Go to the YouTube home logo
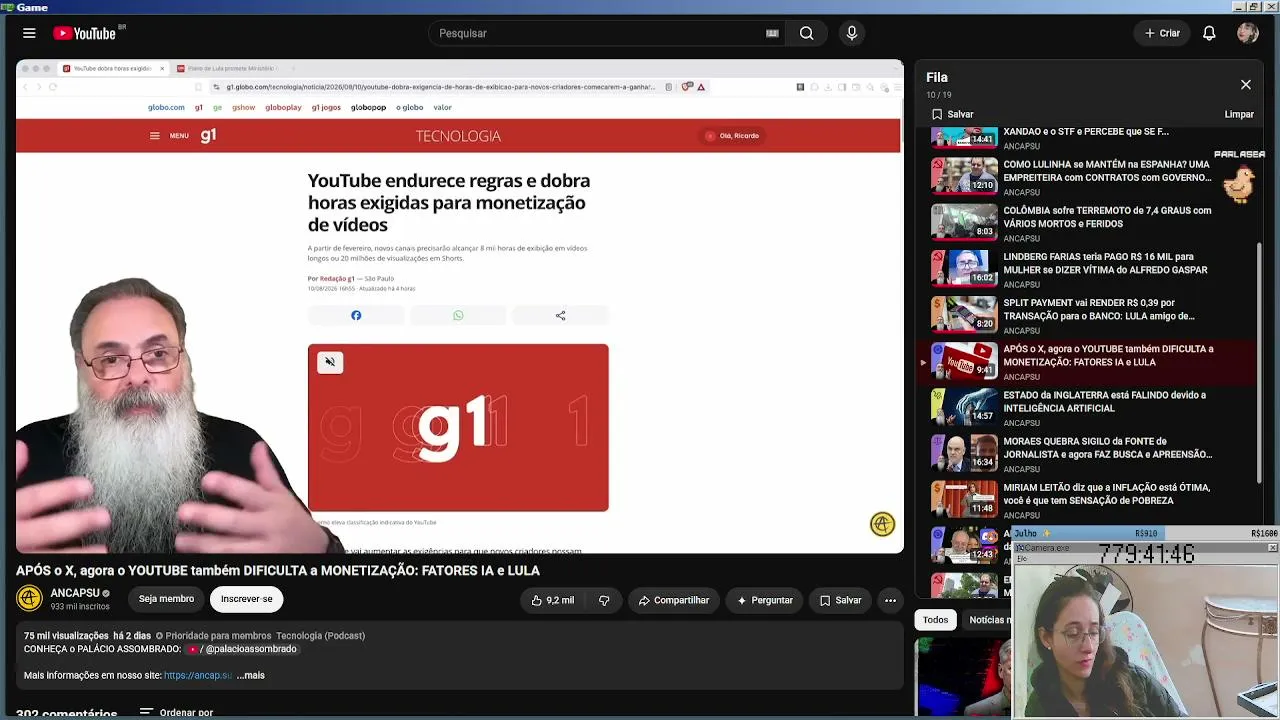The image size is (1280, 720). tap(85, 33)
